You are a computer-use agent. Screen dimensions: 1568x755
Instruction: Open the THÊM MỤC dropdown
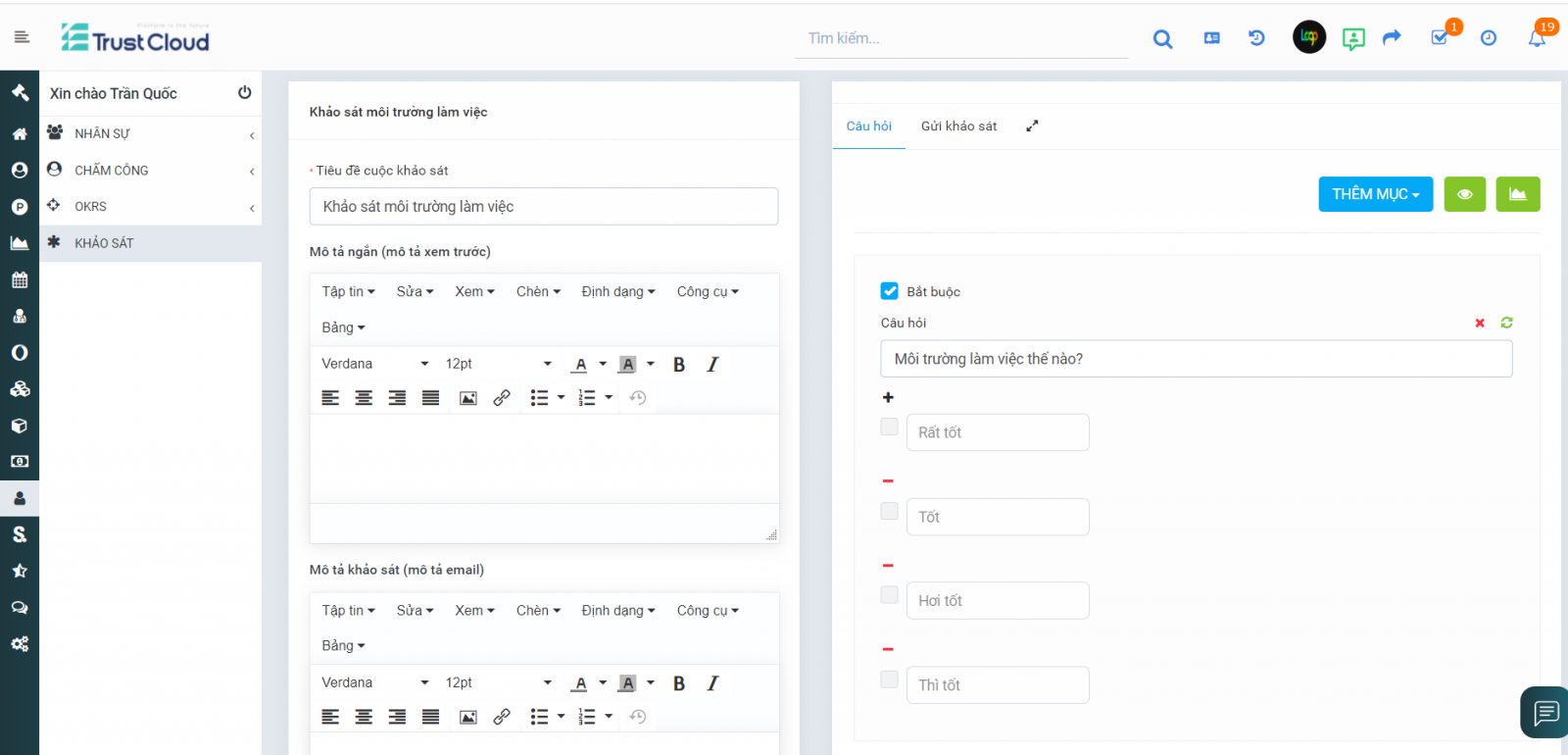pyautogui.click(x=1375, y=194)
